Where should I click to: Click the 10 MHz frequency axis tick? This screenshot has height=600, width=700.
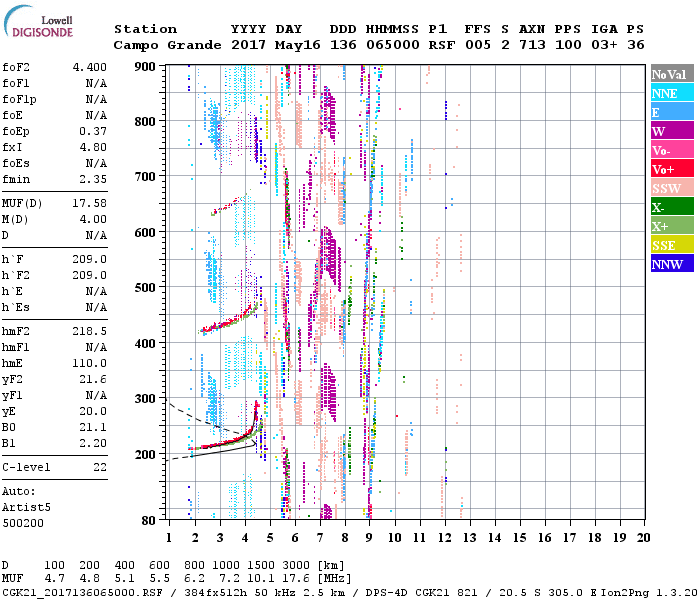pos(395,537)
